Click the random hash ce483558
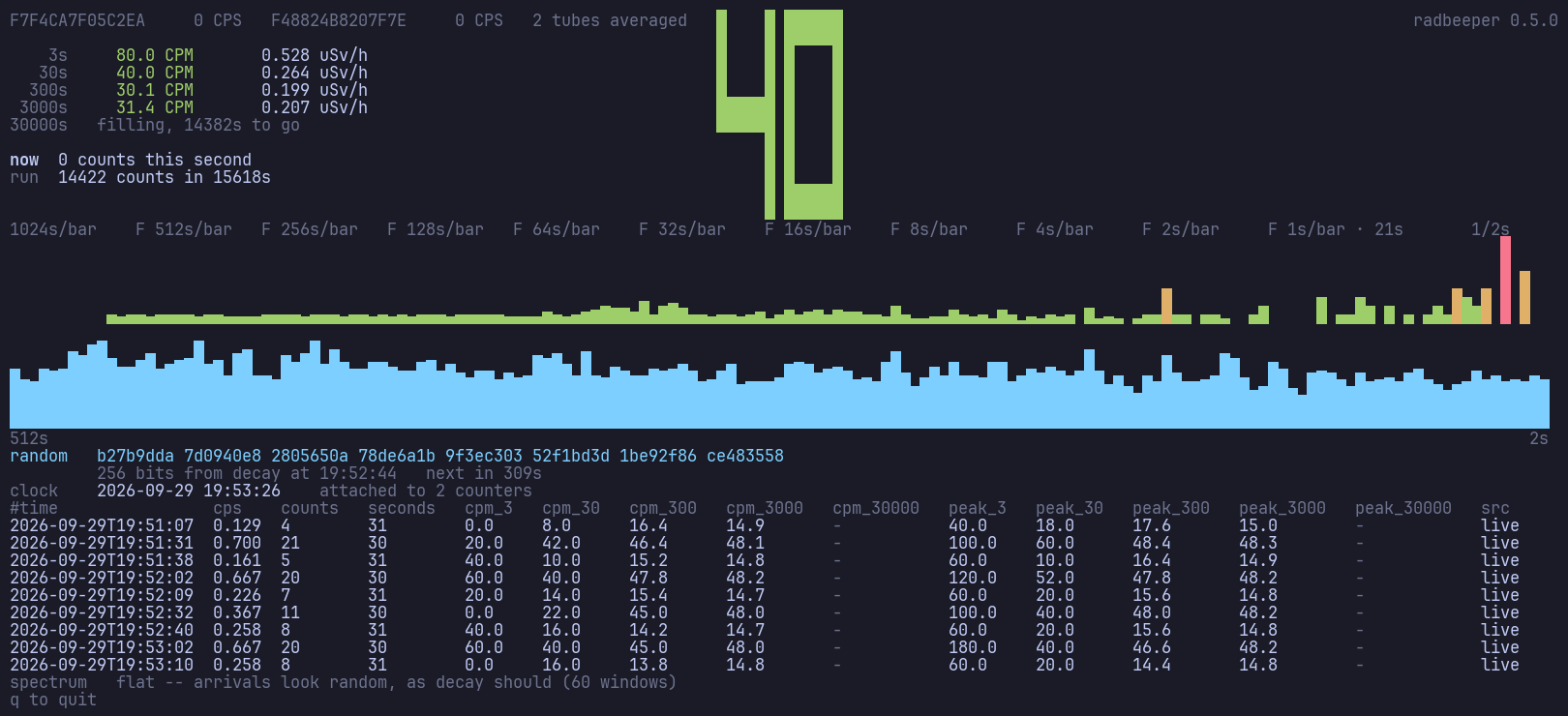Viewport: 1568px width, 716px height. pyautogui.click(x=745, y=456)
